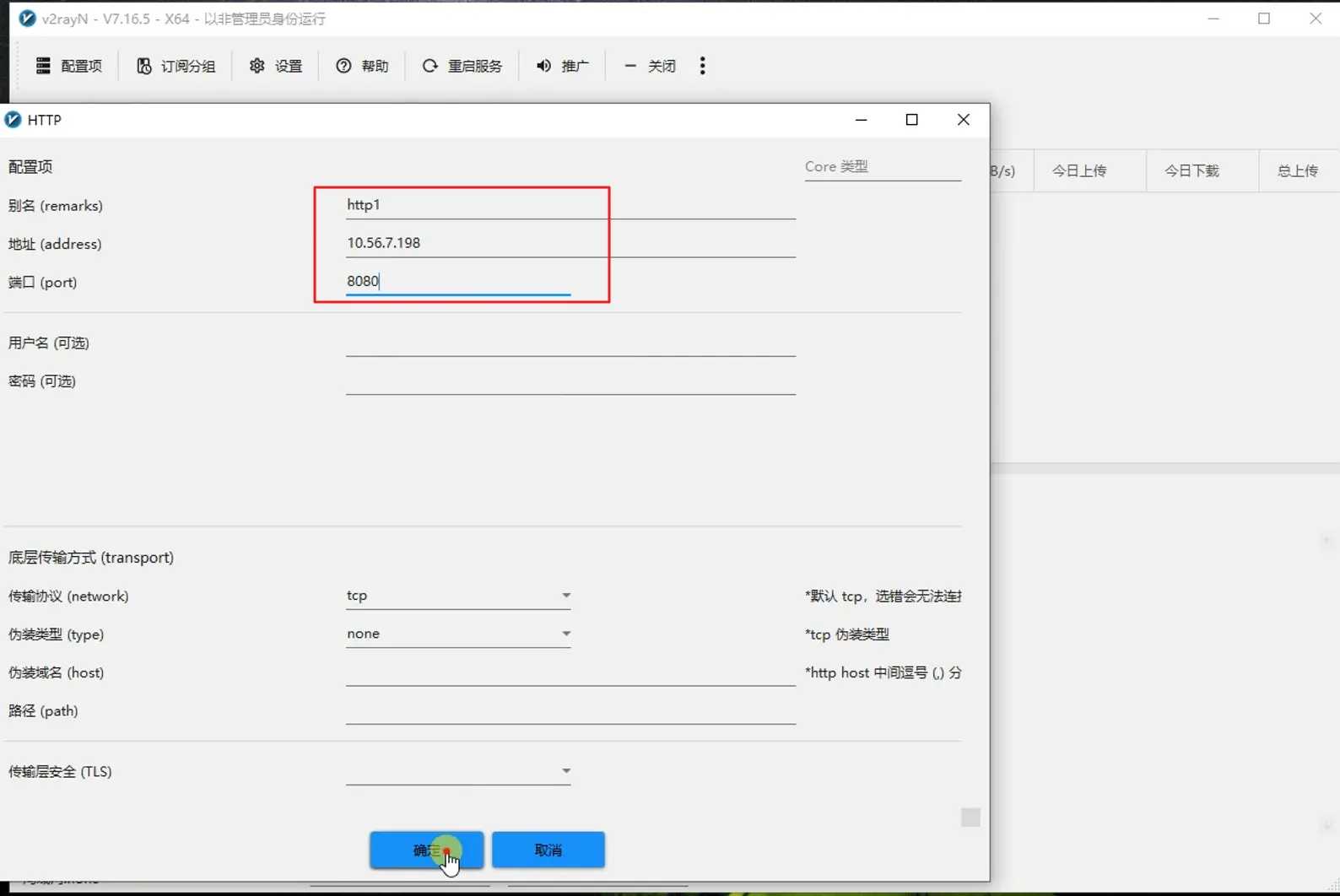1340x896 pixels.
Task: Click the 密码 (可选) input field
Action: point(570,381)
